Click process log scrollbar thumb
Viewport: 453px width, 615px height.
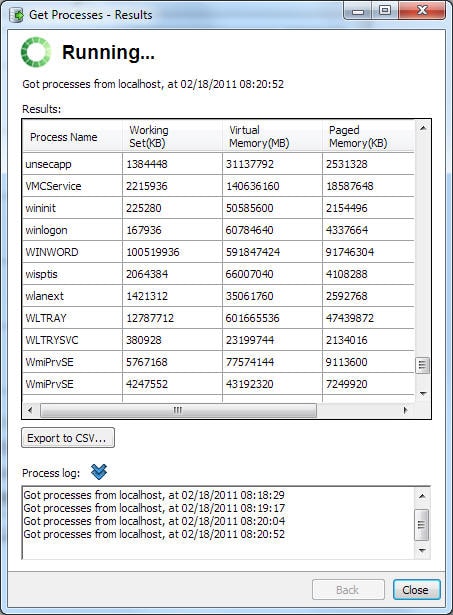click(422, 524)
